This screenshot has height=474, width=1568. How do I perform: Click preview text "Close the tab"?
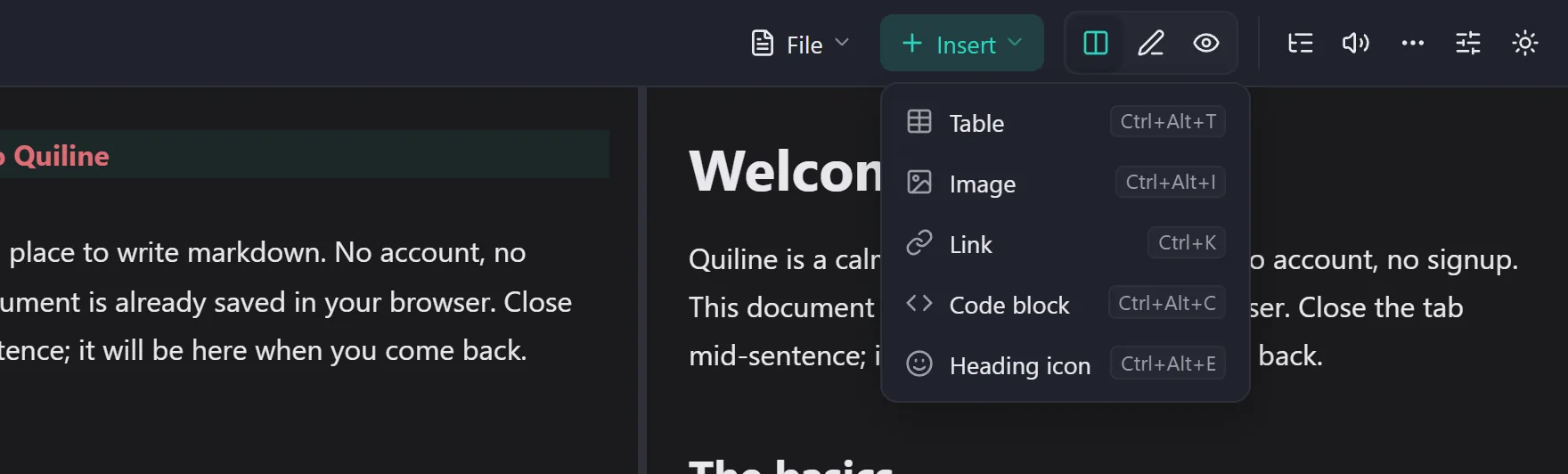click(x=1381, y=307)
